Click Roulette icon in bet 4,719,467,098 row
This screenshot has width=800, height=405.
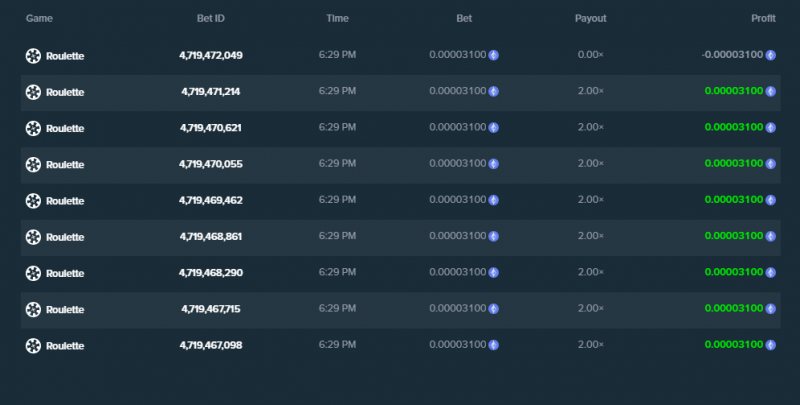[33, 345]
